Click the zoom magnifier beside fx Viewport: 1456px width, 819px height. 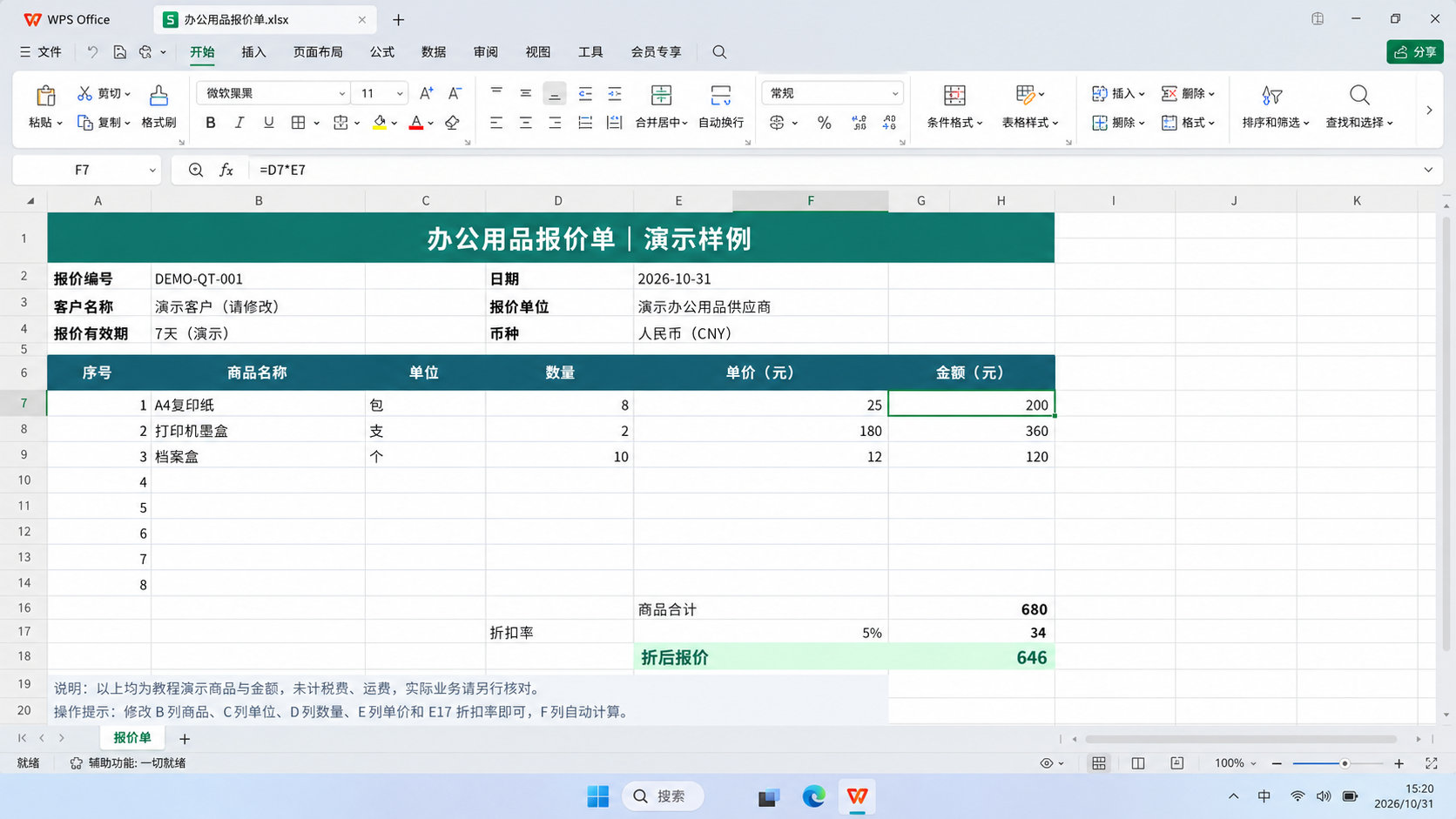click(196, 170)
